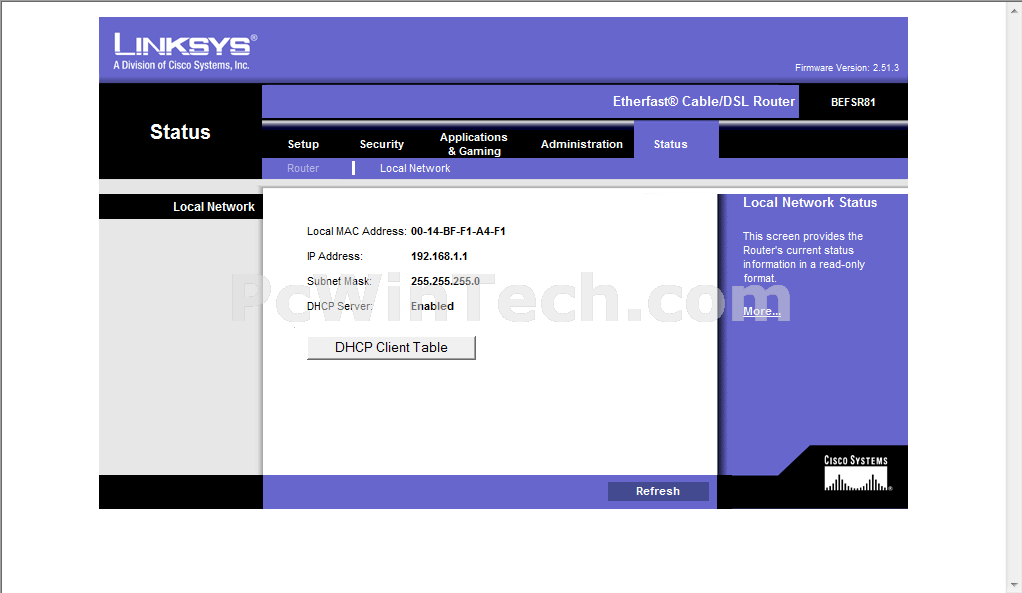1022x593 pixels.
Task: Click the Cisco Systems logo
Action: pyautogui.click(x=856, y=472)
